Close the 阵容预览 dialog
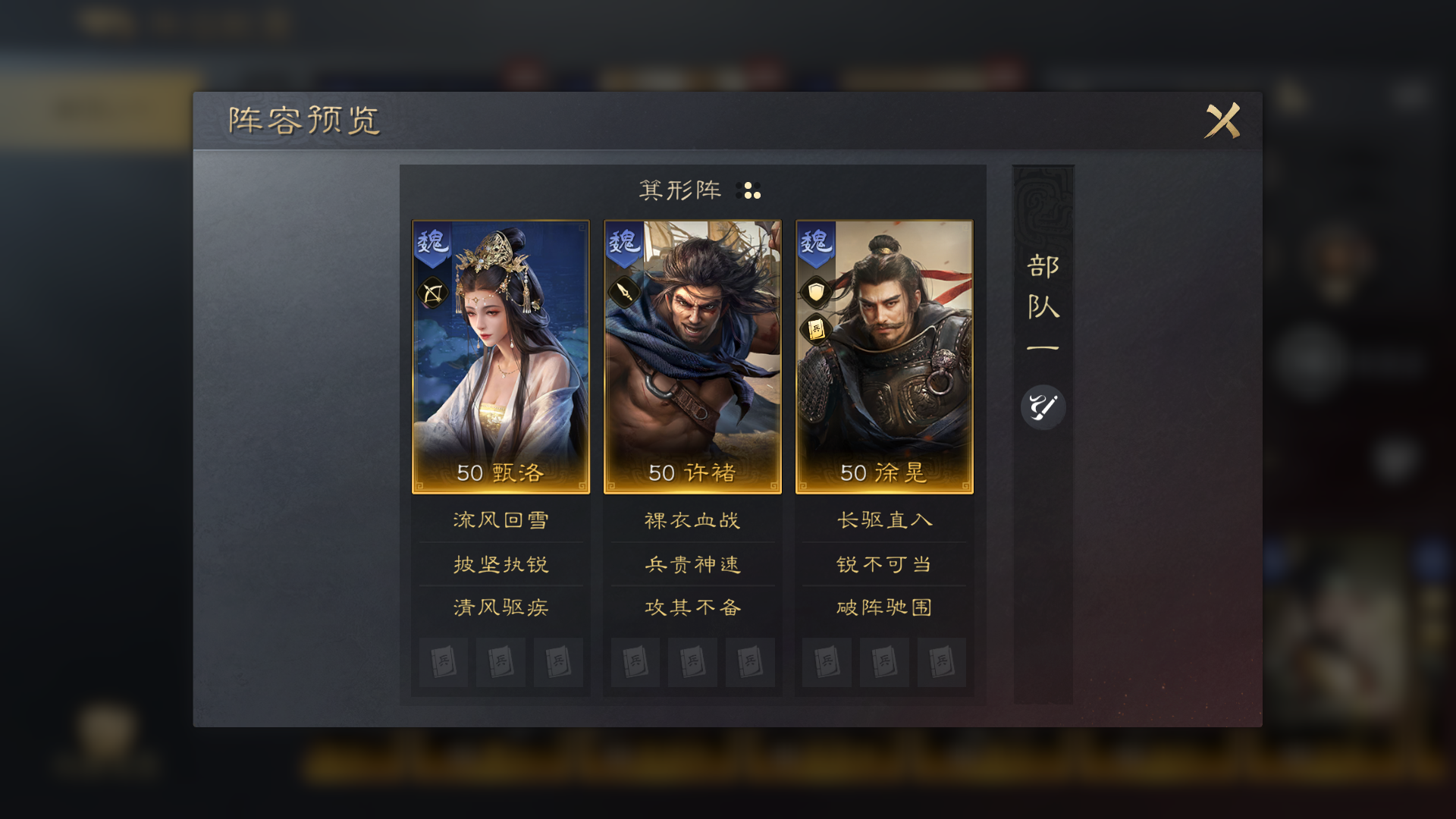Image resolution: width=1456 pixels, height=819 pixels. (1222, 121)
